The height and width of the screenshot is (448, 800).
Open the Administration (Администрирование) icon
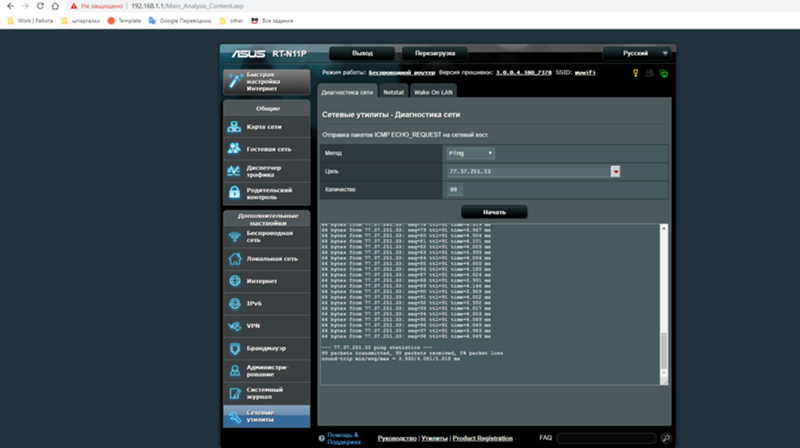click(235, 370)
